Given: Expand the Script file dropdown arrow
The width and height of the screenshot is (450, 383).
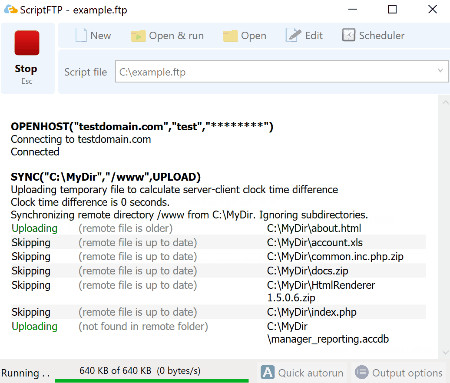Looking at the screenshot, I should [x=440, y=71].
